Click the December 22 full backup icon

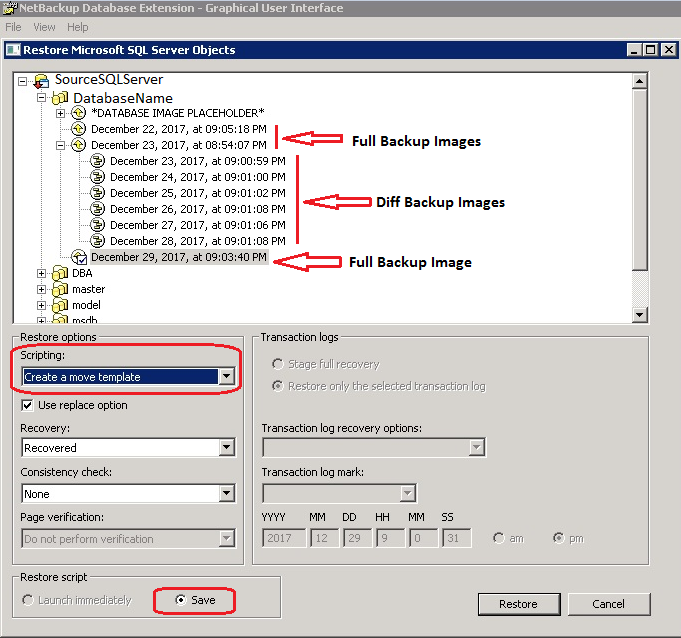pos(79,129)
